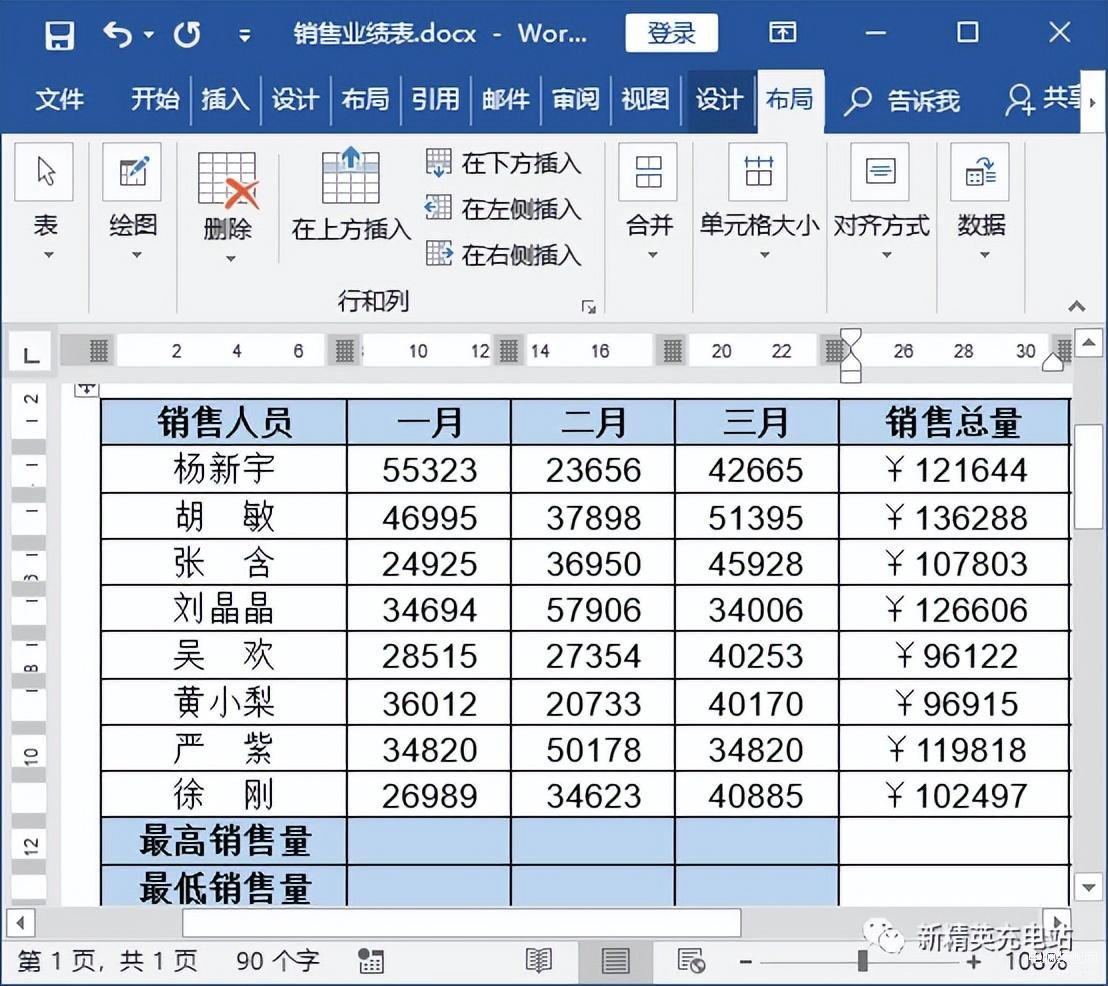
Task: Insert a row with 在上方插入
Action: pos(350,196)
